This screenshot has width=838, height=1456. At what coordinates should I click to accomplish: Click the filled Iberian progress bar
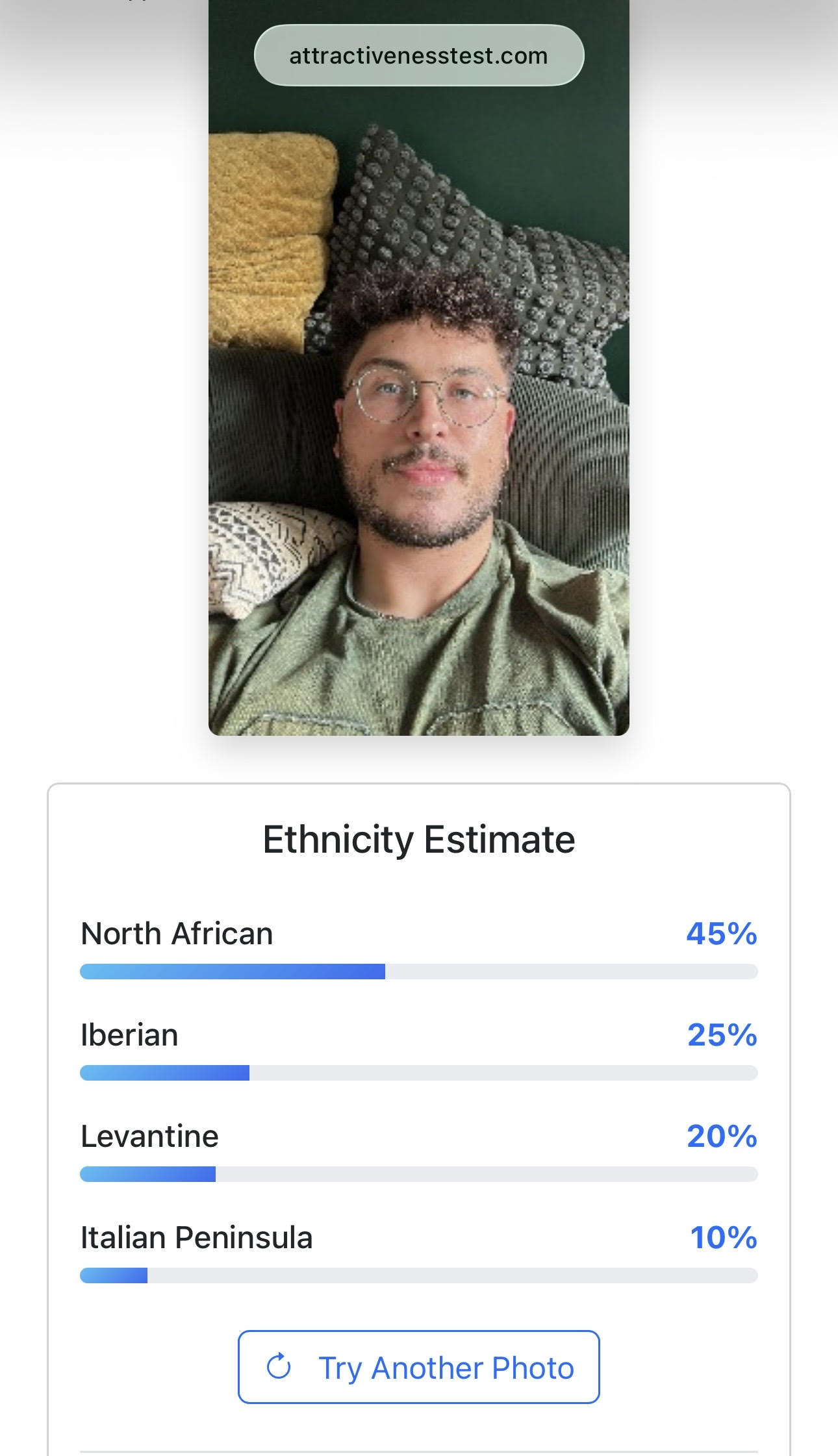[x=164, y=1073]
